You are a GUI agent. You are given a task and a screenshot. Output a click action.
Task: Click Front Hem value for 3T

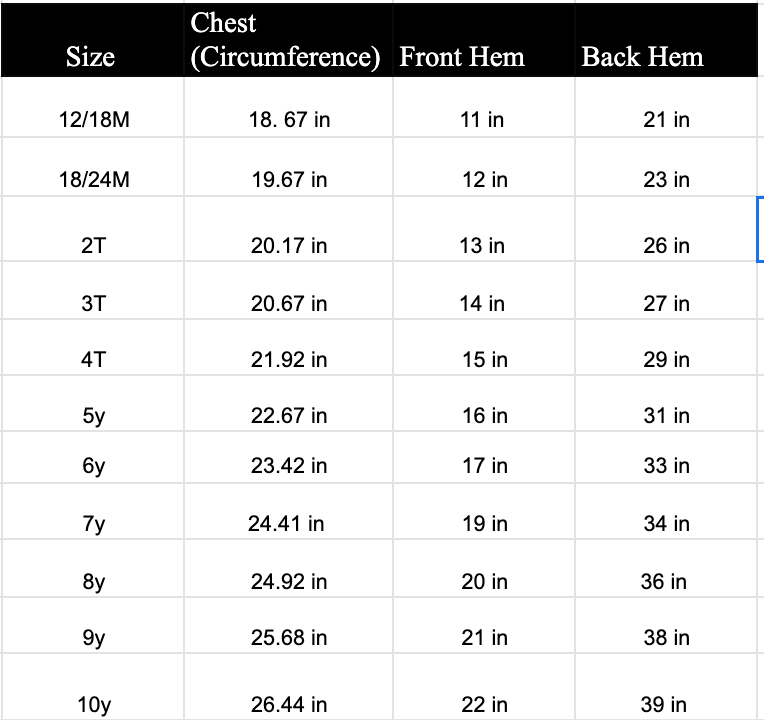tap(484, 303)
